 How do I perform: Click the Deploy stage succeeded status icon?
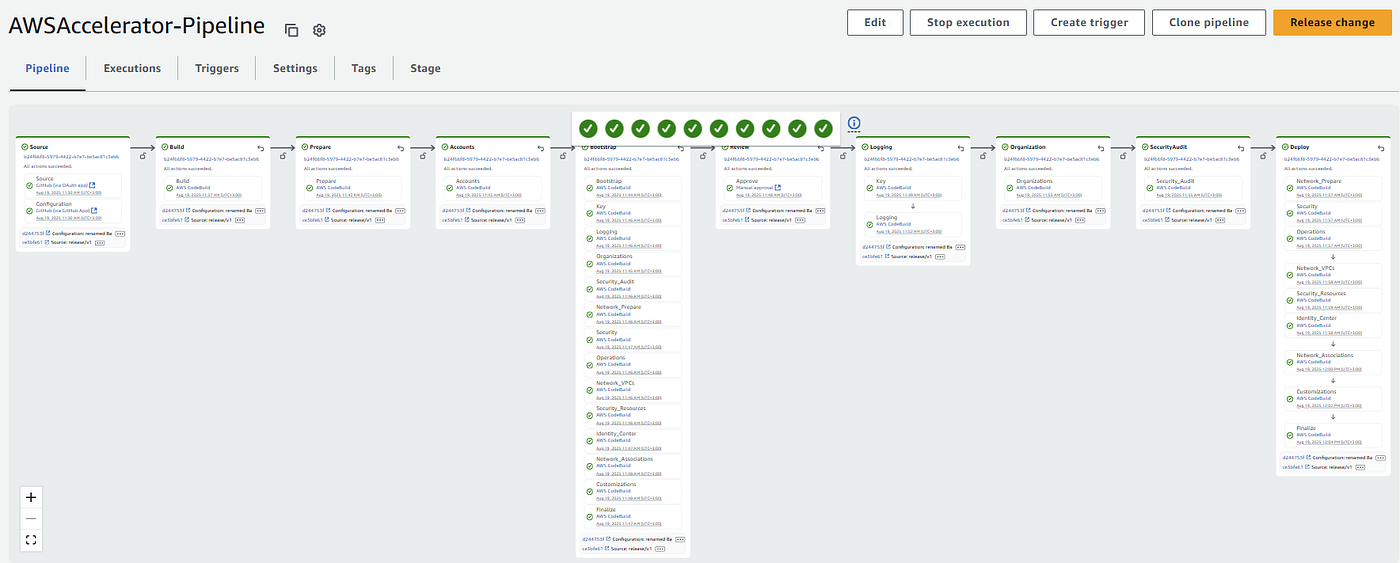pyautogui.click(x=1285, y=147)
